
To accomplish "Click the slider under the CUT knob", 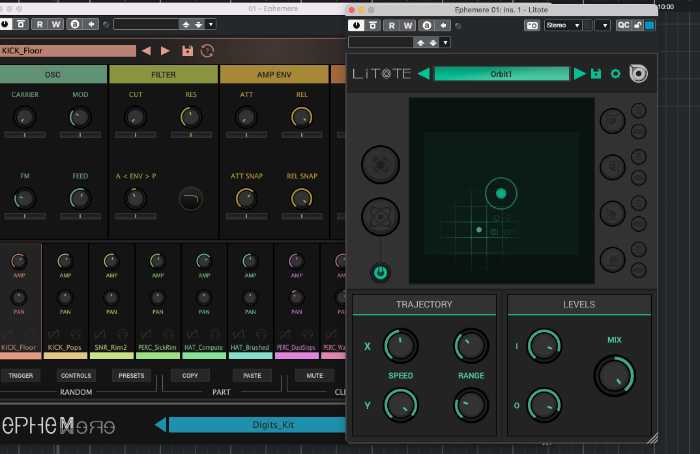I will click(136, 134).
